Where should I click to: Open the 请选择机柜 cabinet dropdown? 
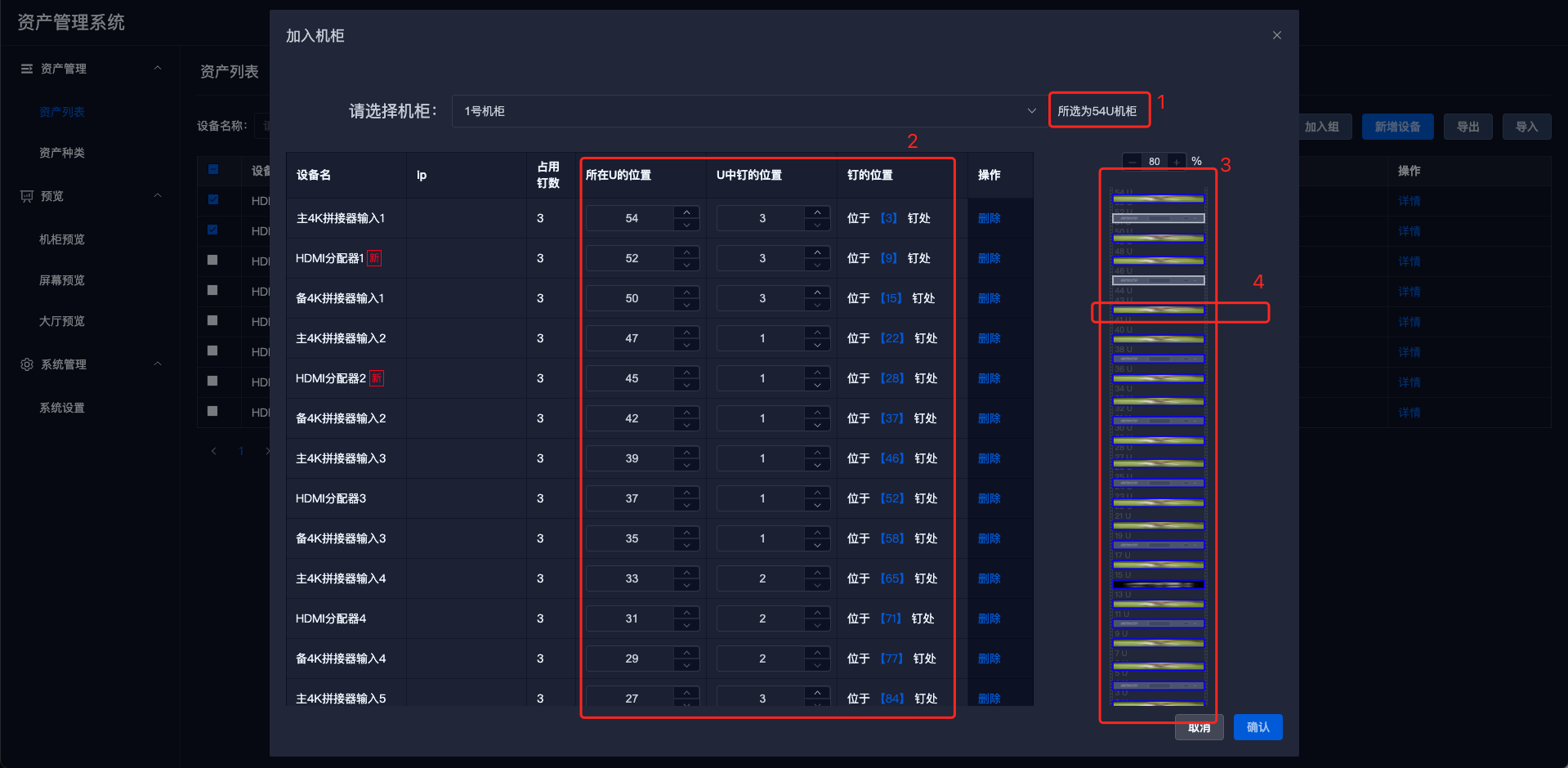coord(749,111)
